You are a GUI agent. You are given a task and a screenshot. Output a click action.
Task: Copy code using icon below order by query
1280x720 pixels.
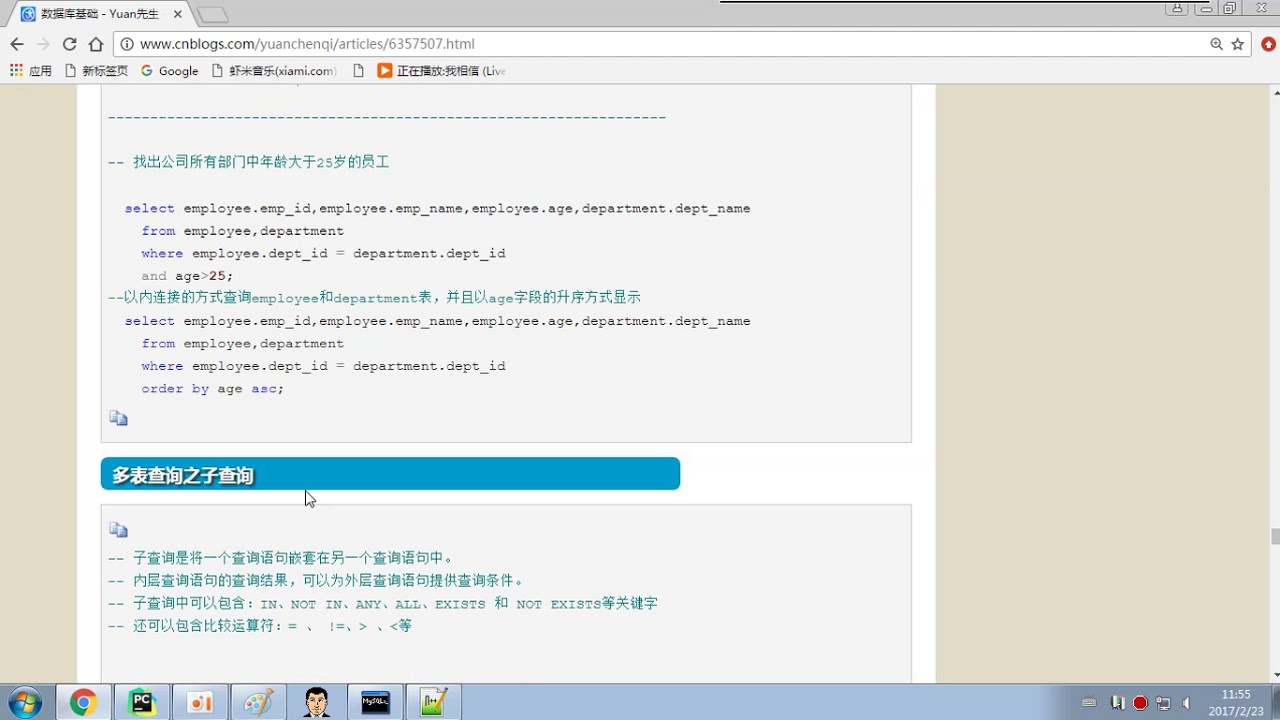click(x=118, y=418)
